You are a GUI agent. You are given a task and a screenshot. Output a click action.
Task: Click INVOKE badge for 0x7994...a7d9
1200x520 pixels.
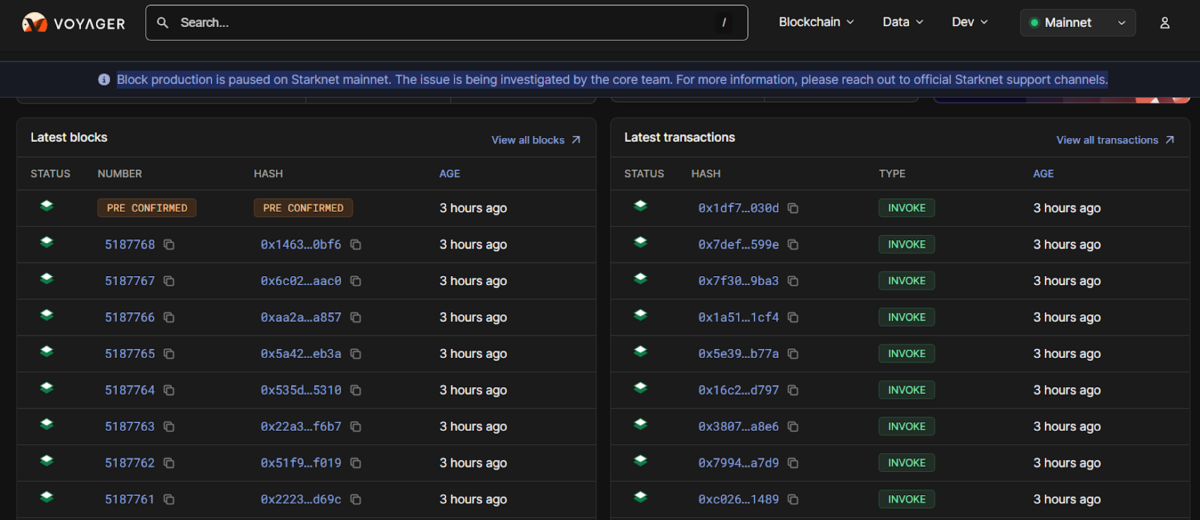(907, 463)
